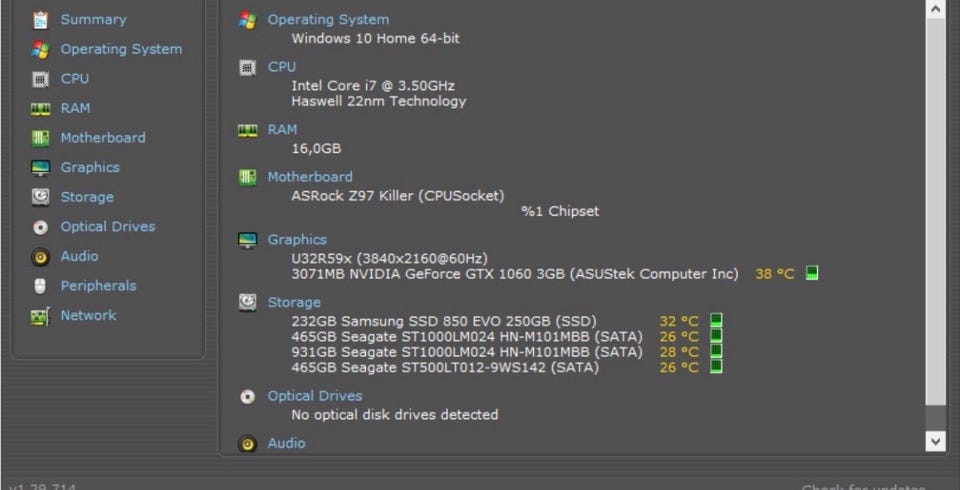Image resolution: width=960 pixels, height=490 pixels.
Task: Select the 38 °C GPU temperature
Action: click(774, 274)
